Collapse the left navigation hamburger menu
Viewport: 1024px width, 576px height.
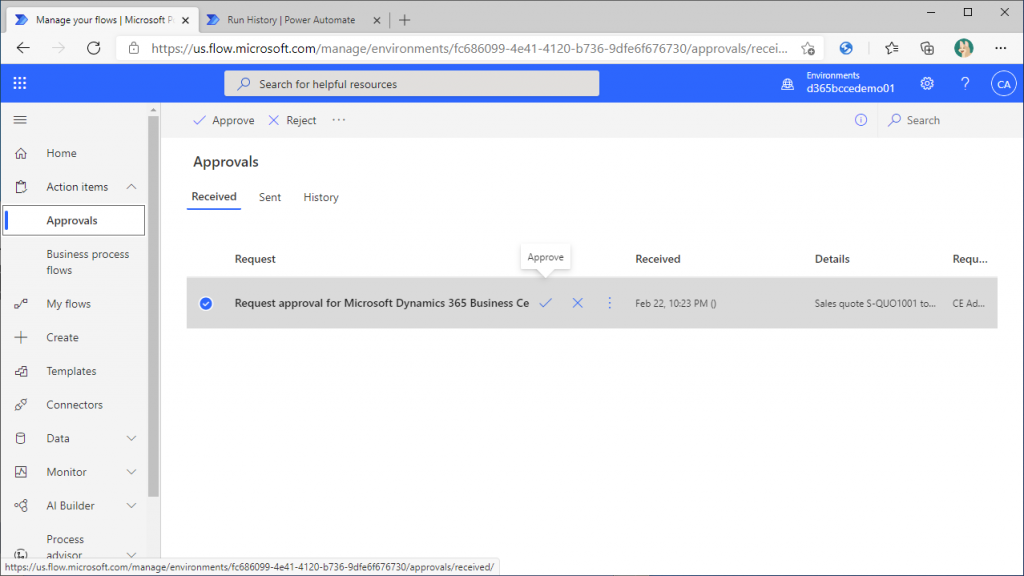tap(20, 120)
